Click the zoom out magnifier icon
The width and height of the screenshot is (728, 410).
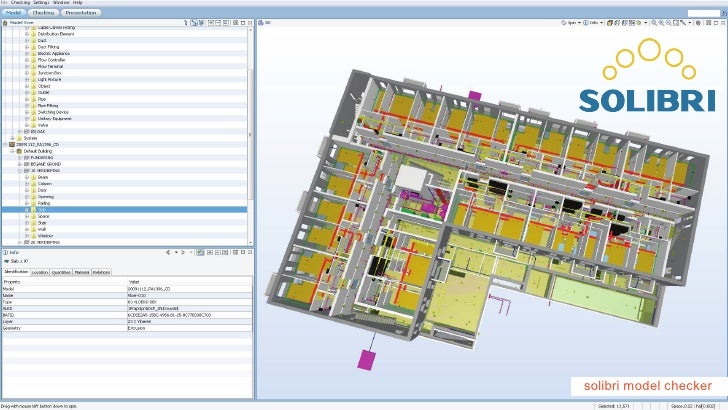[x=668, y=22]
